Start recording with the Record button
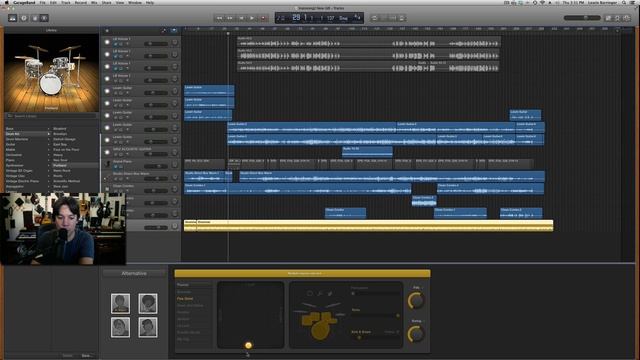 point(263,18)
